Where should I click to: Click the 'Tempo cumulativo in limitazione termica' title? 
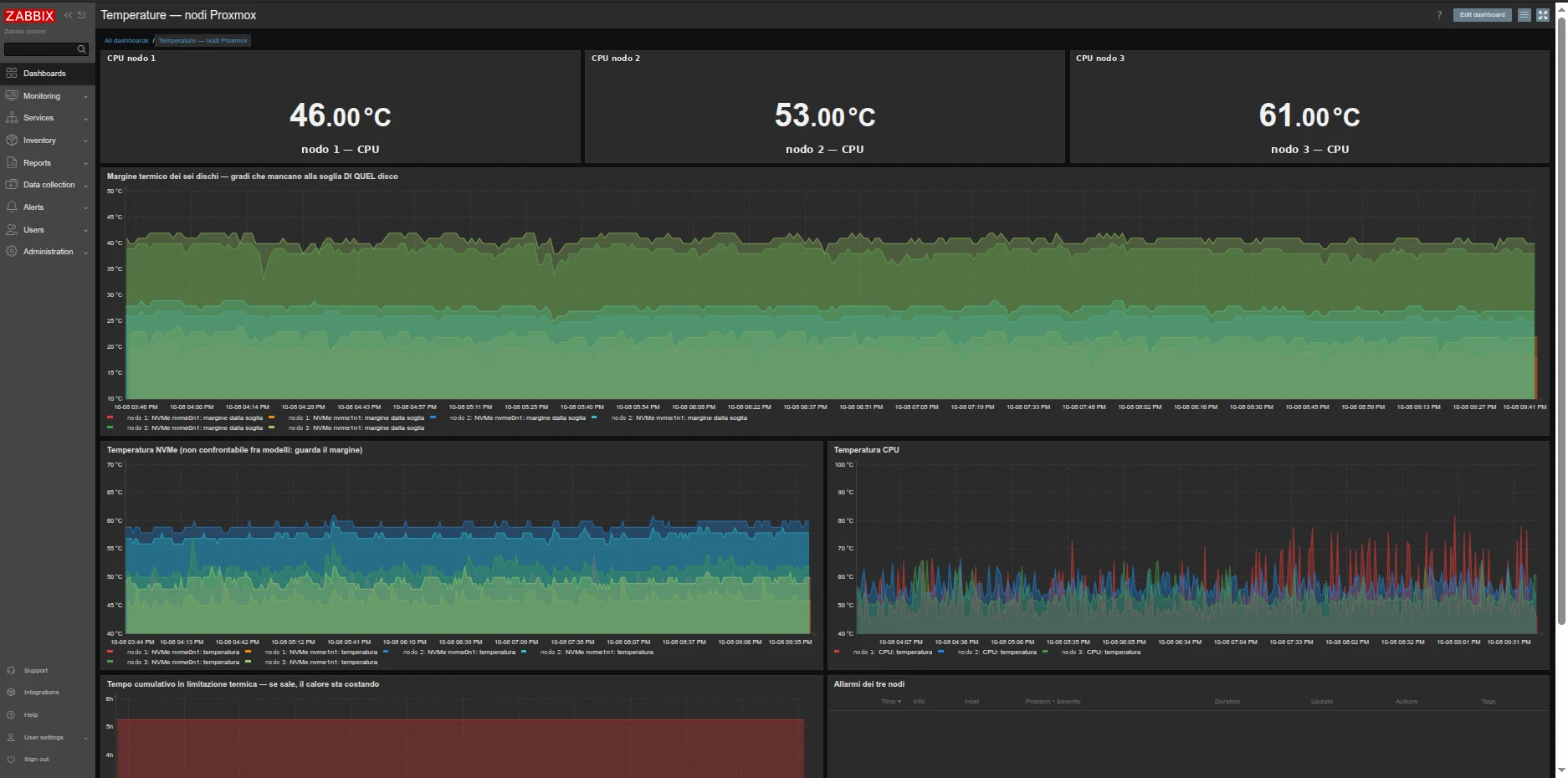coord(243,684)
